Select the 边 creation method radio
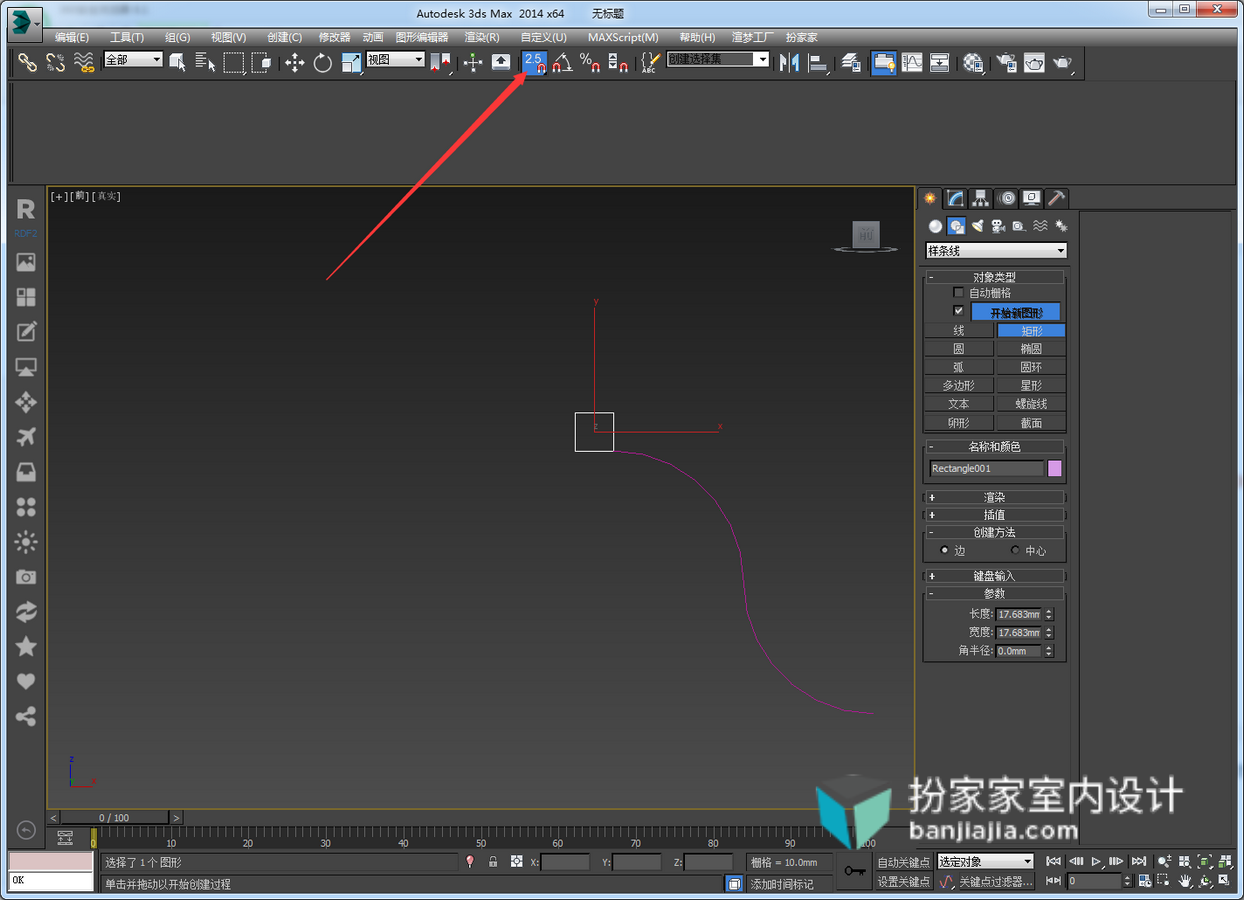This screenshot has width=1244, height=900. (944, 550)
